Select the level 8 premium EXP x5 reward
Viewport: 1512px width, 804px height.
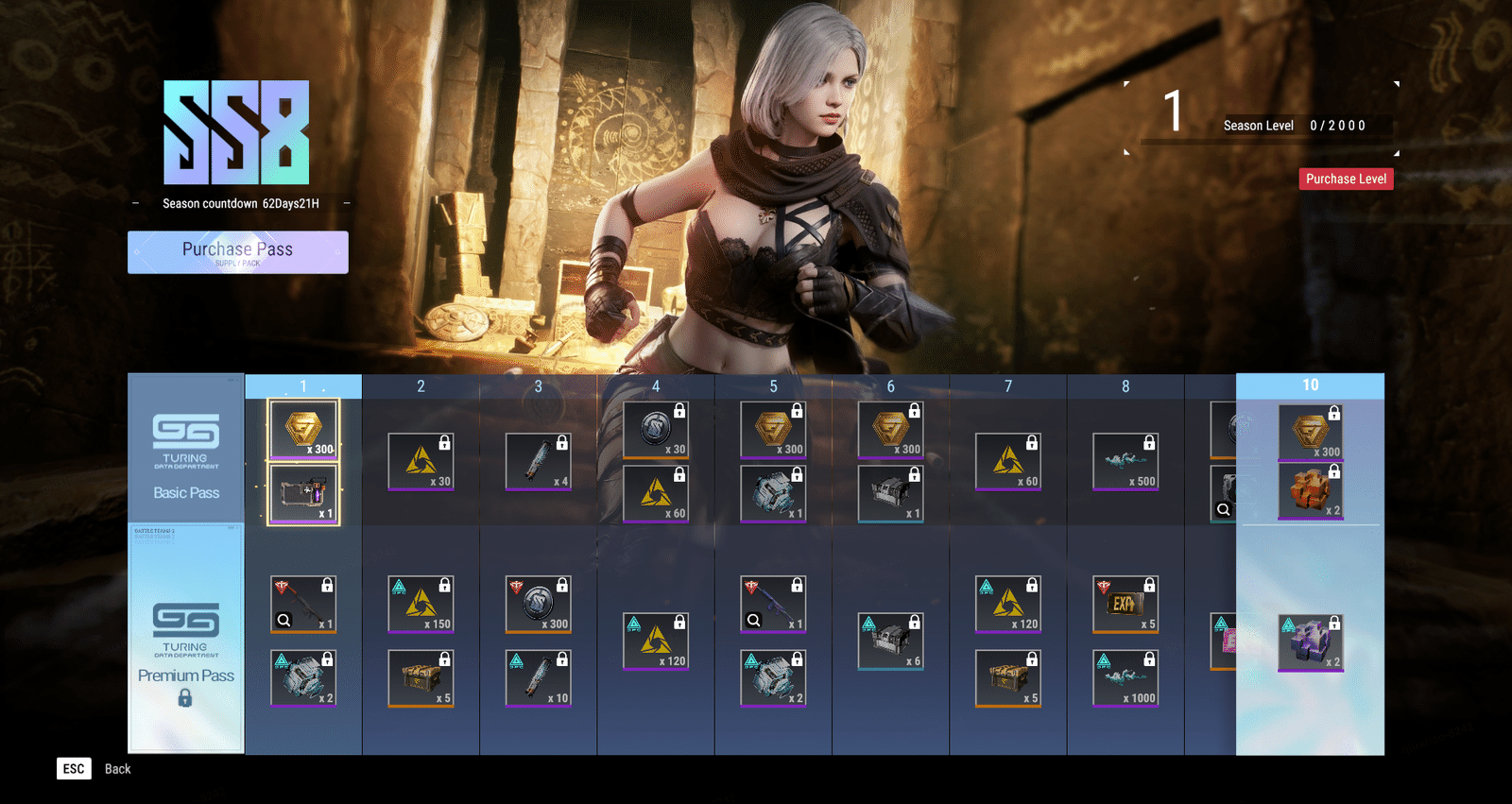[x=1125, y=605]
